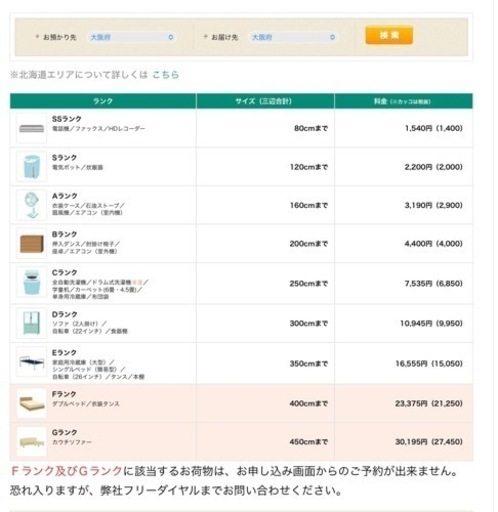This screenshot has height=512, width=498.
Task: Open the お届け先 prefecture dropdown
Action: click(293, 37)
